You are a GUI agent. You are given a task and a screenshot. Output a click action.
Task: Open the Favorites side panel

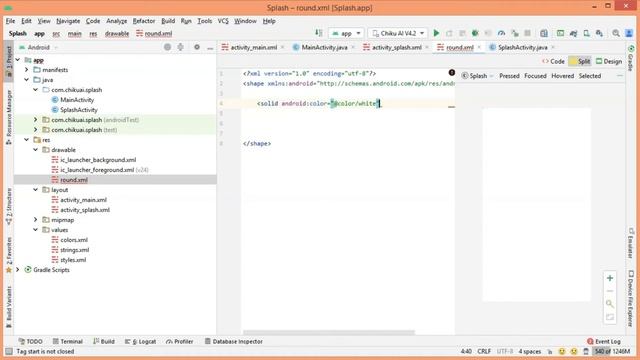tap(9, 255)
